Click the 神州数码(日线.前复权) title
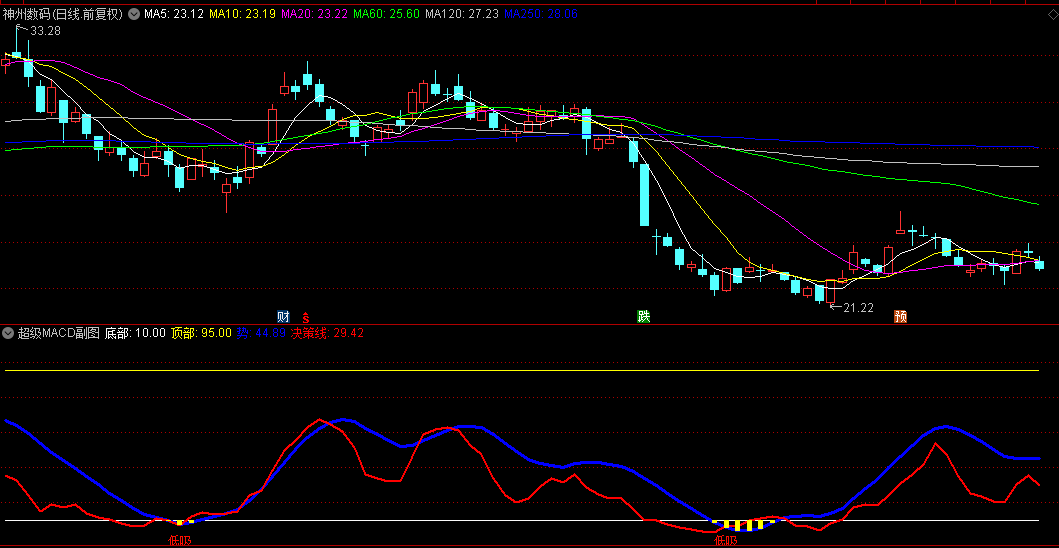 (63, 14)
